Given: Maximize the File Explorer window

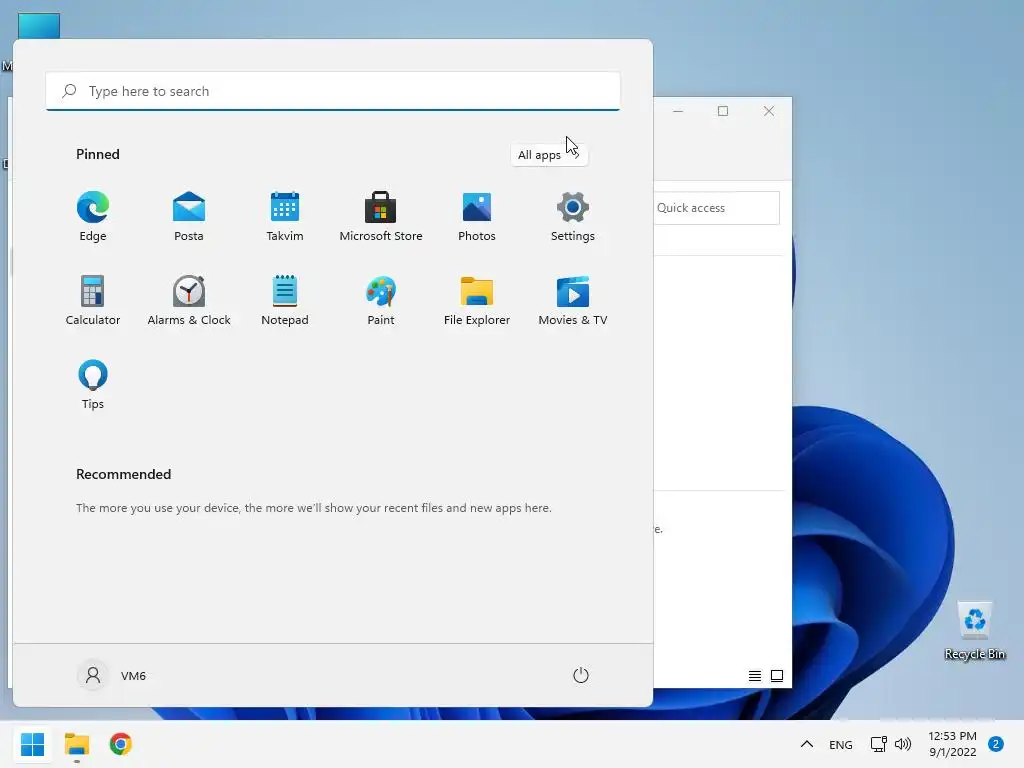Looking at the screenshot, I should (723, 111).
